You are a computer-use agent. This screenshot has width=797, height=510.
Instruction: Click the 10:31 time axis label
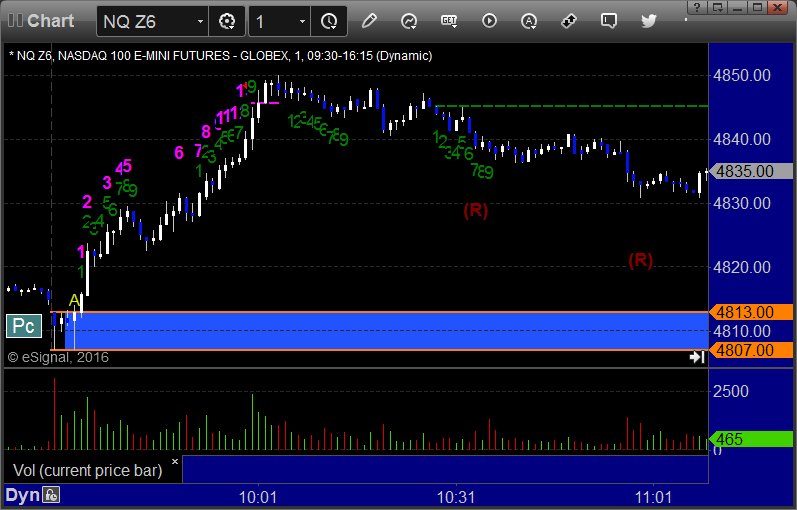pyautogui.click(x=456, y=497)
